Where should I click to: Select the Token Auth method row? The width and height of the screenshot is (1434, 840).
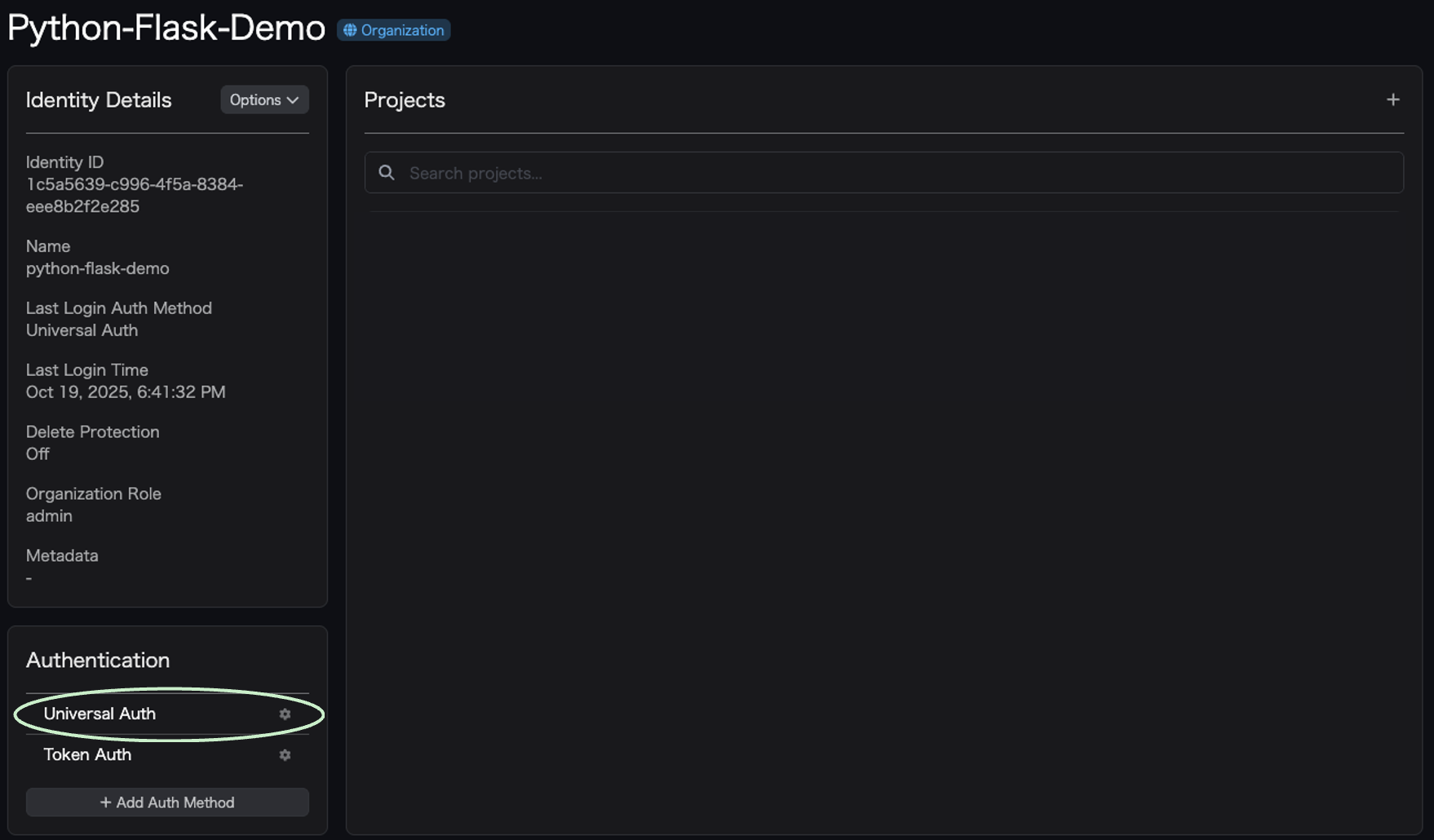[x=167, y=755]
